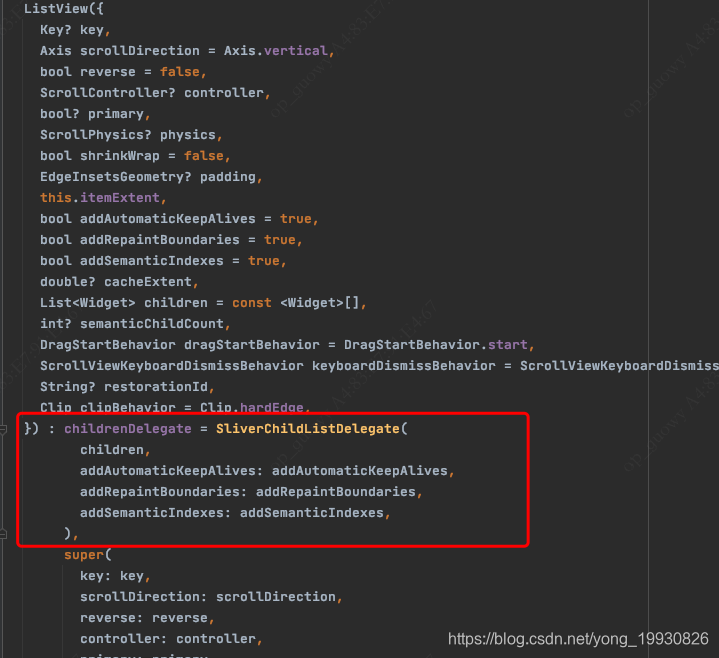The image size is (719, 658).
Task: Click 'true' on bool addSemanticIndexes line
Action: pyautogui.click(x=264, y=261)
